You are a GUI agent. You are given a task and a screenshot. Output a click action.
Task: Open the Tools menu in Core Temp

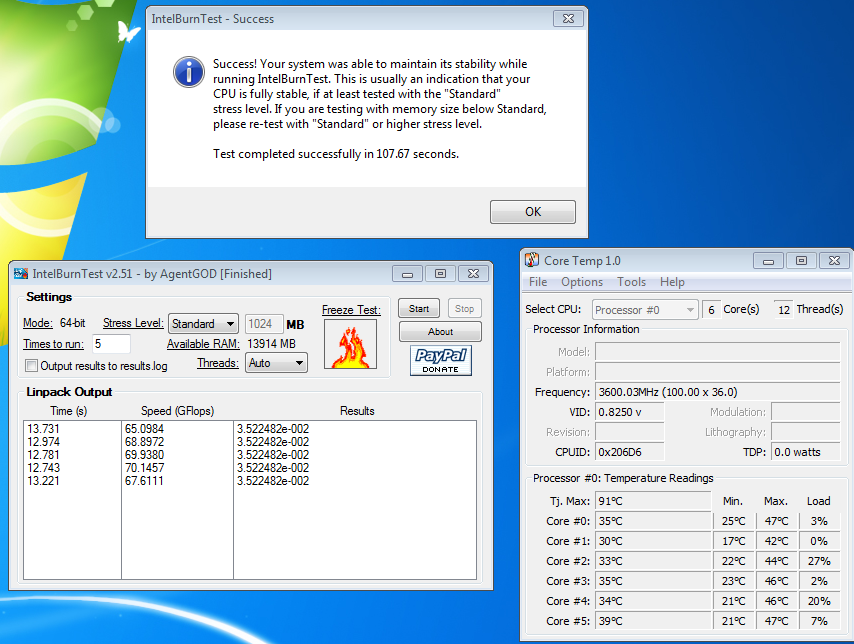pyautogui.click(x=631, y=282)
